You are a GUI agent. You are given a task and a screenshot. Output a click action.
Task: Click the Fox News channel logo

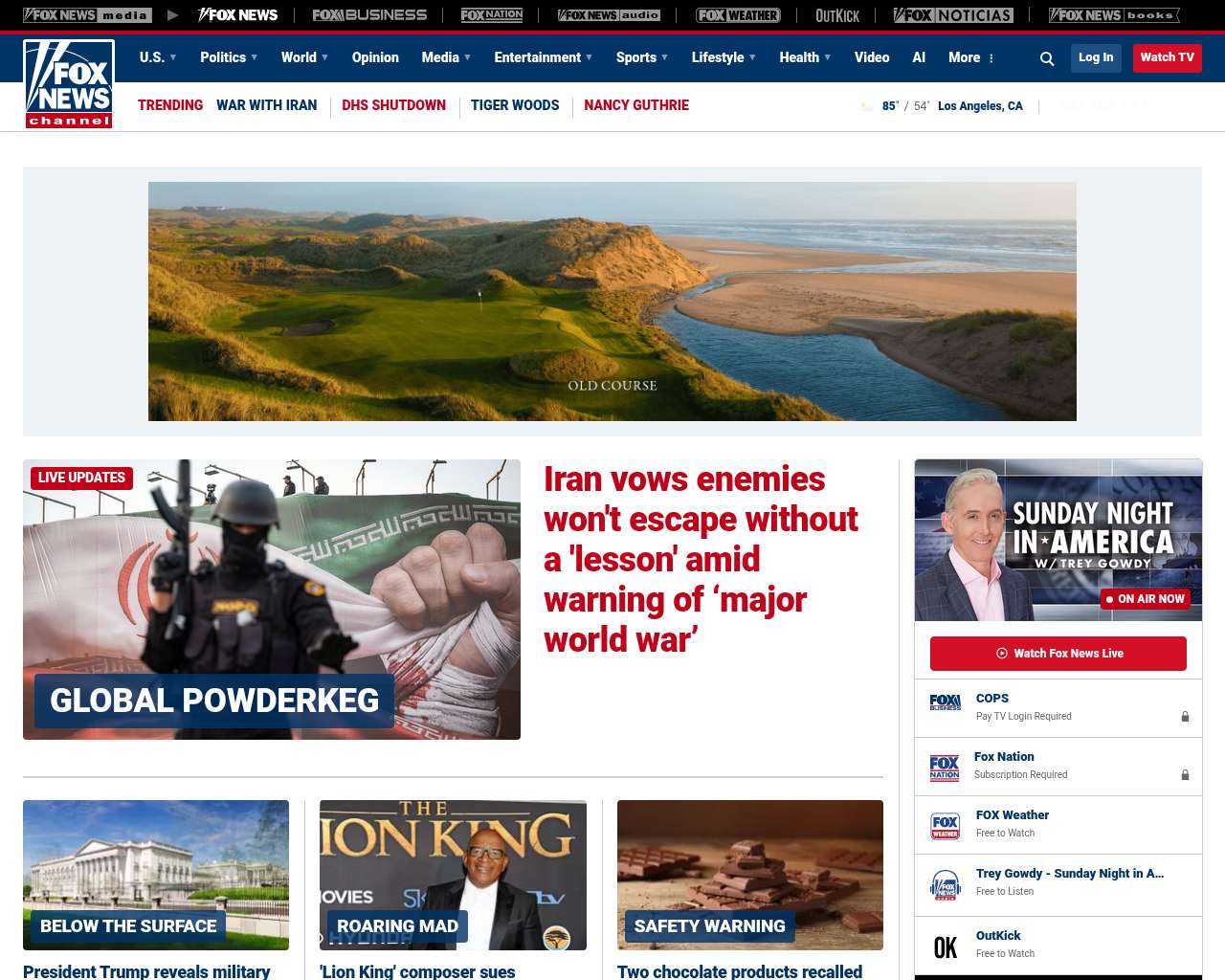(69, 84)
